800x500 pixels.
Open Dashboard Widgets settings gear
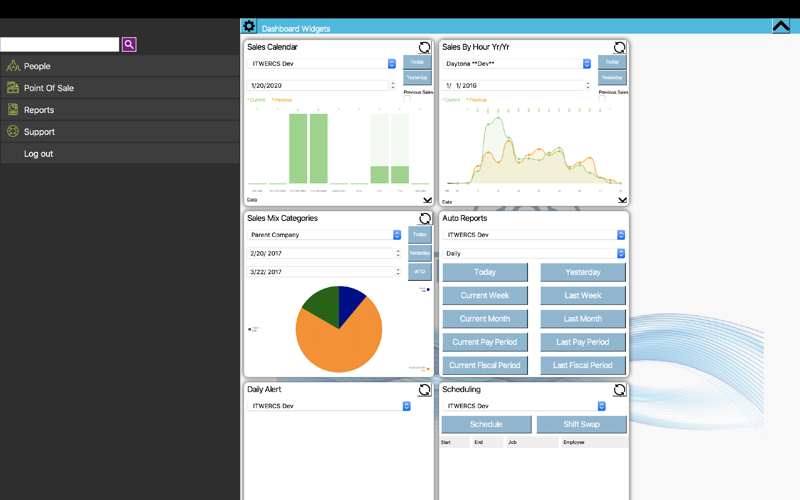[x=249, y=26]
